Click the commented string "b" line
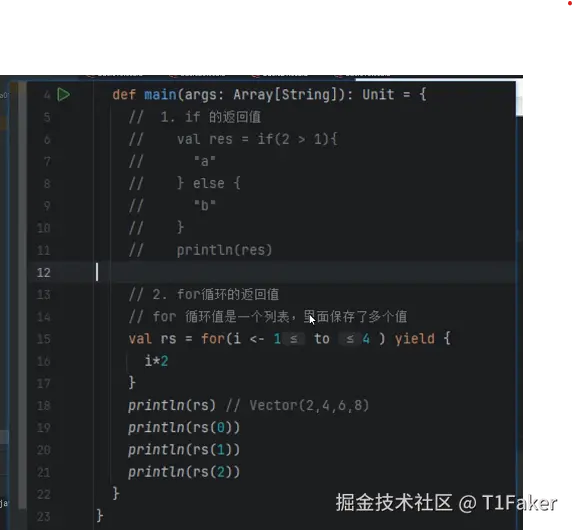Viewport: 573px width, 530px height. pos(205,205)
